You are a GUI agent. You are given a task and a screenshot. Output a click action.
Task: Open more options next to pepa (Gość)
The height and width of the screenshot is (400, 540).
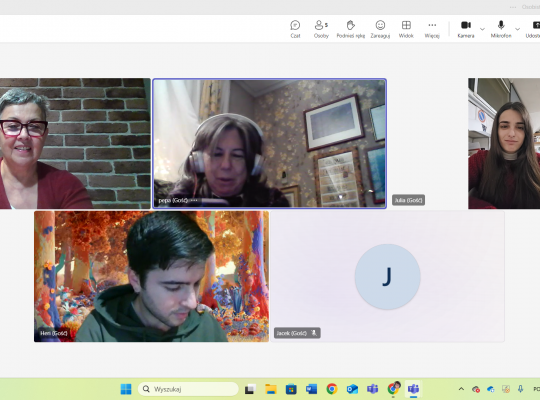[x=194, y=200]
